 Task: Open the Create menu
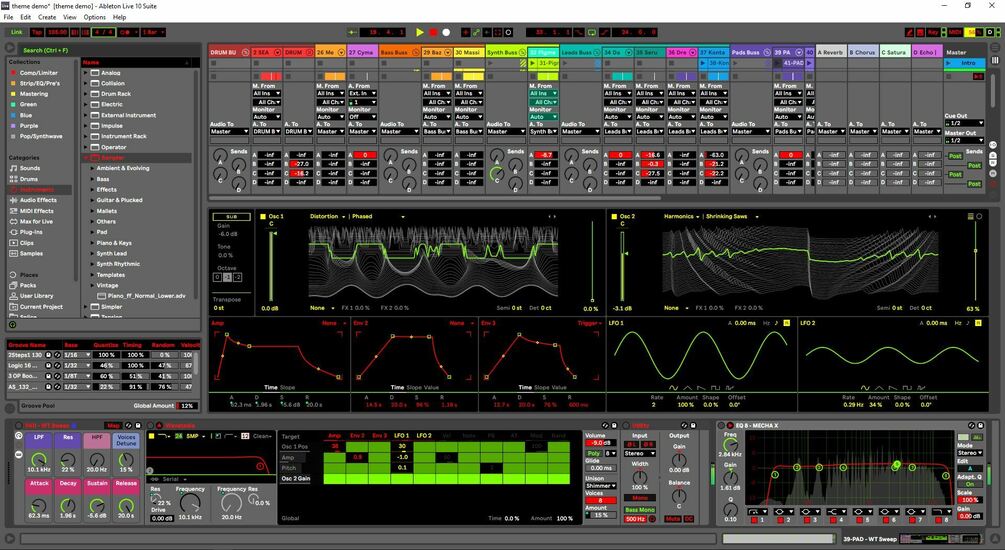[47, 17]
